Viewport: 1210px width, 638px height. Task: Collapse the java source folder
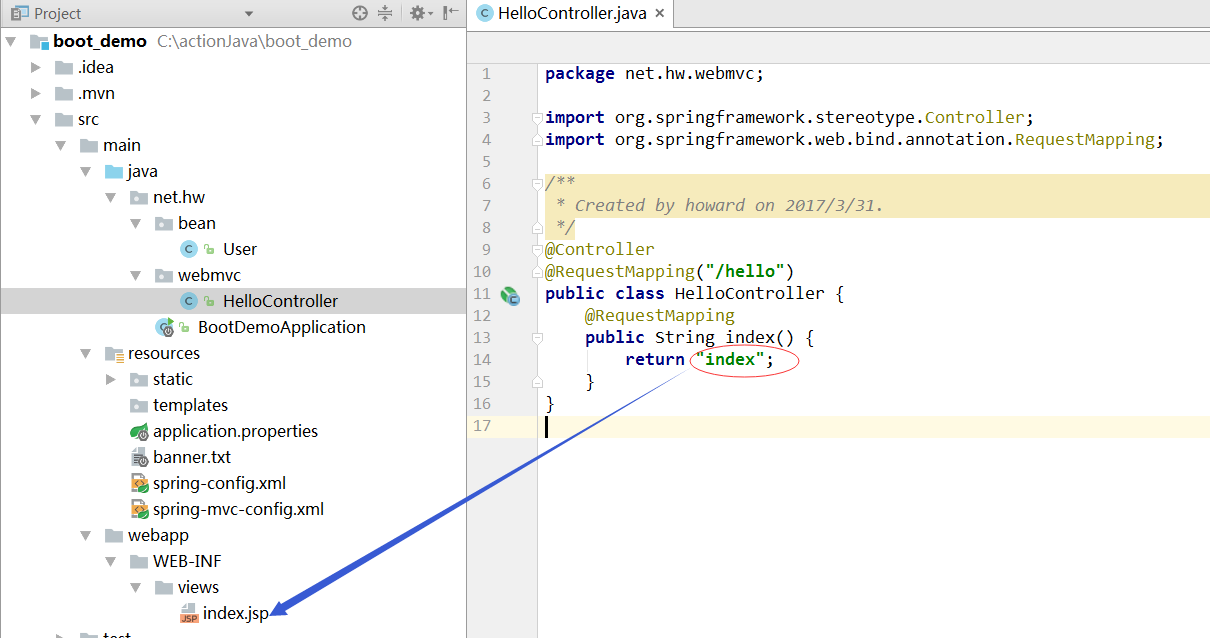(86, 171)
